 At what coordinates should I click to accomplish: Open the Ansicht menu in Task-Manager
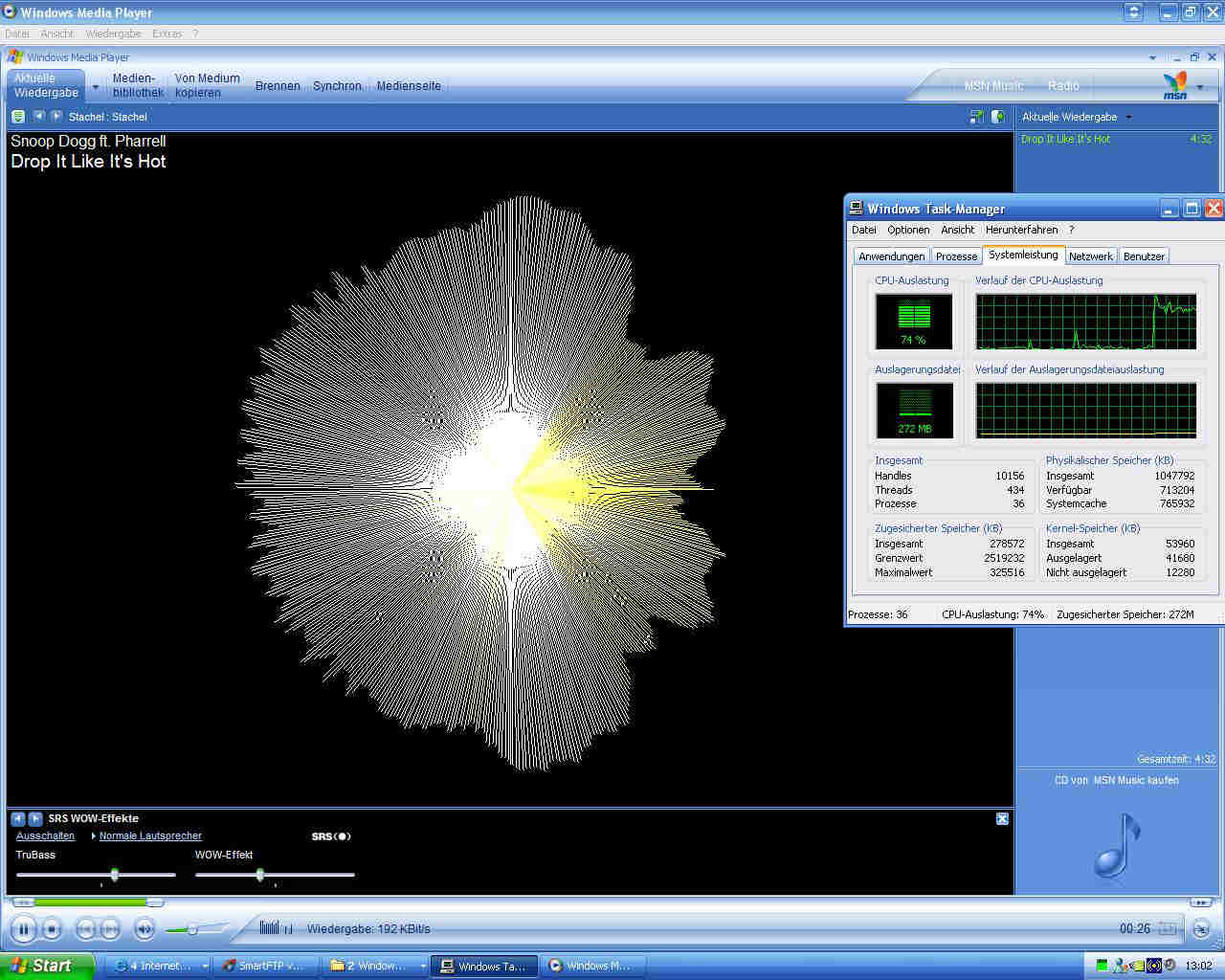(957, 230)
